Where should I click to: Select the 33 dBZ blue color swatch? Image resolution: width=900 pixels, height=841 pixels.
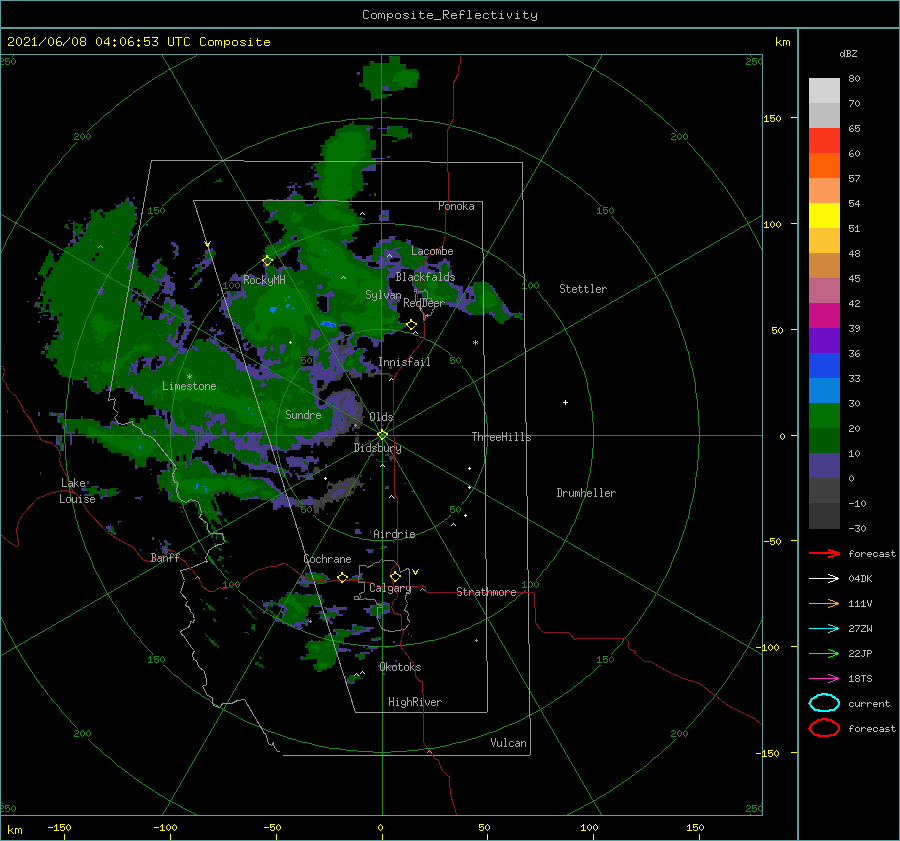pos(824,365)
